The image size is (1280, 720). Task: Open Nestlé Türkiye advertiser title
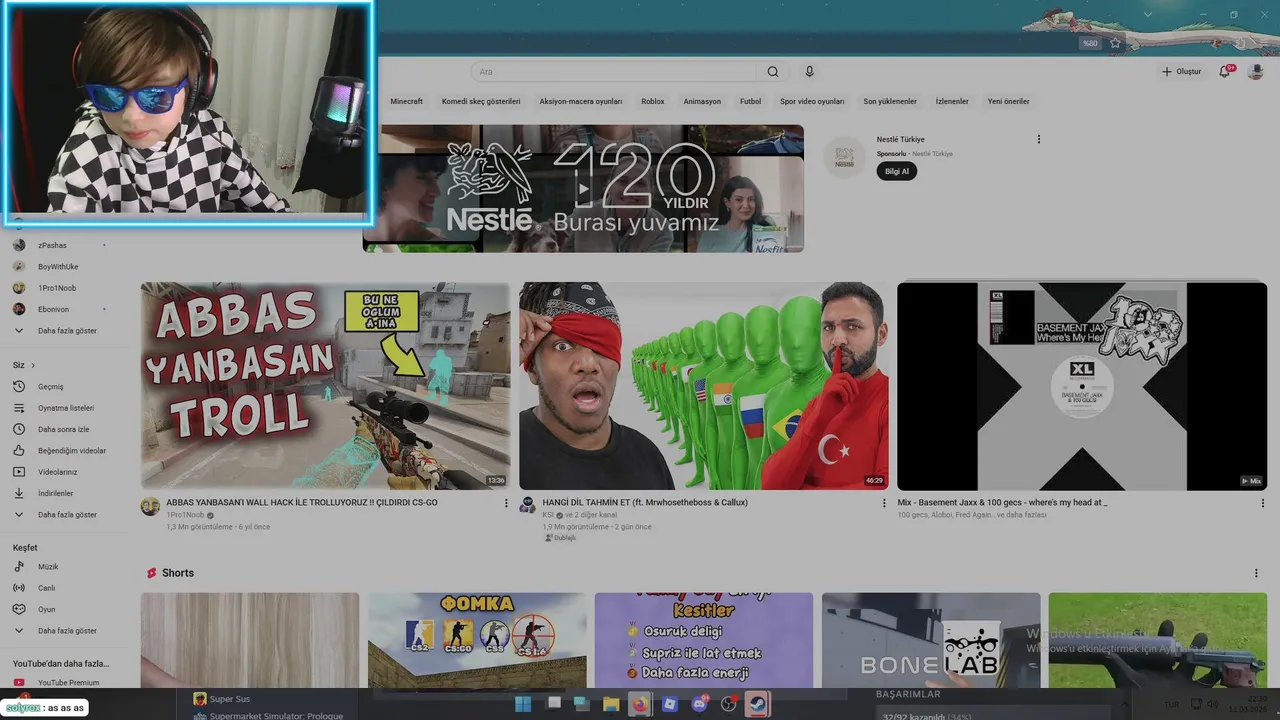pos(900,139)
